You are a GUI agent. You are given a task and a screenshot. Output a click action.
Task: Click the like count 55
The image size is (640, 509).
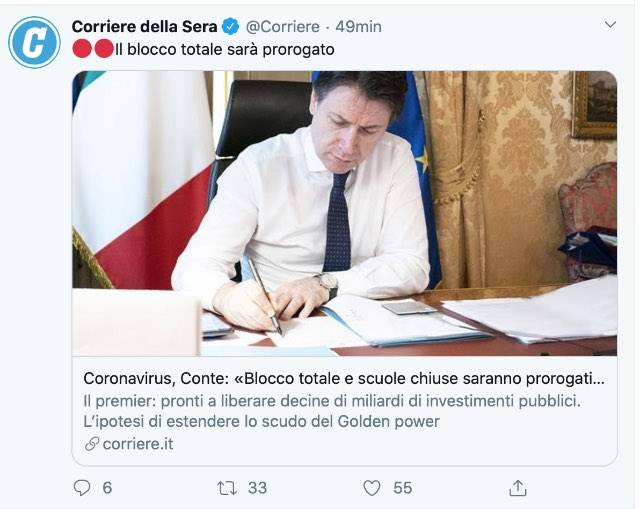pos(402,488)
